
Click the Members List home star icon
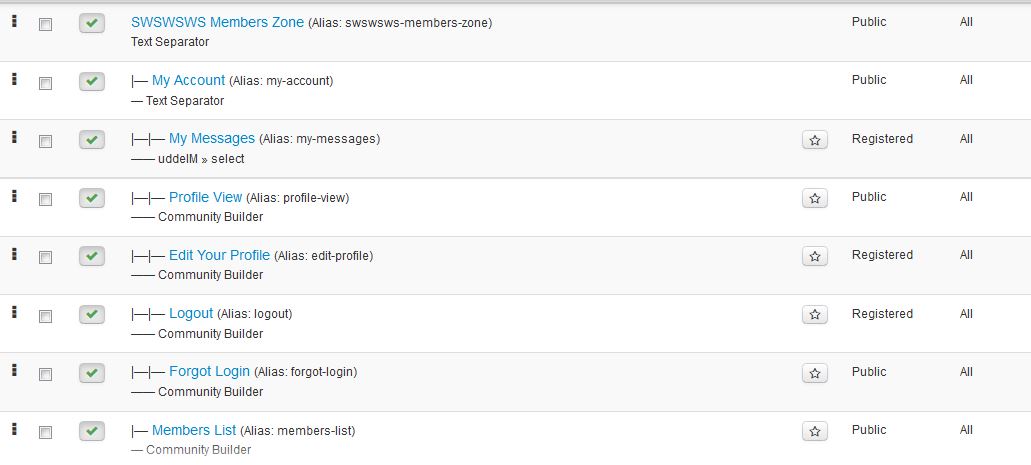(x=815, y=431)
